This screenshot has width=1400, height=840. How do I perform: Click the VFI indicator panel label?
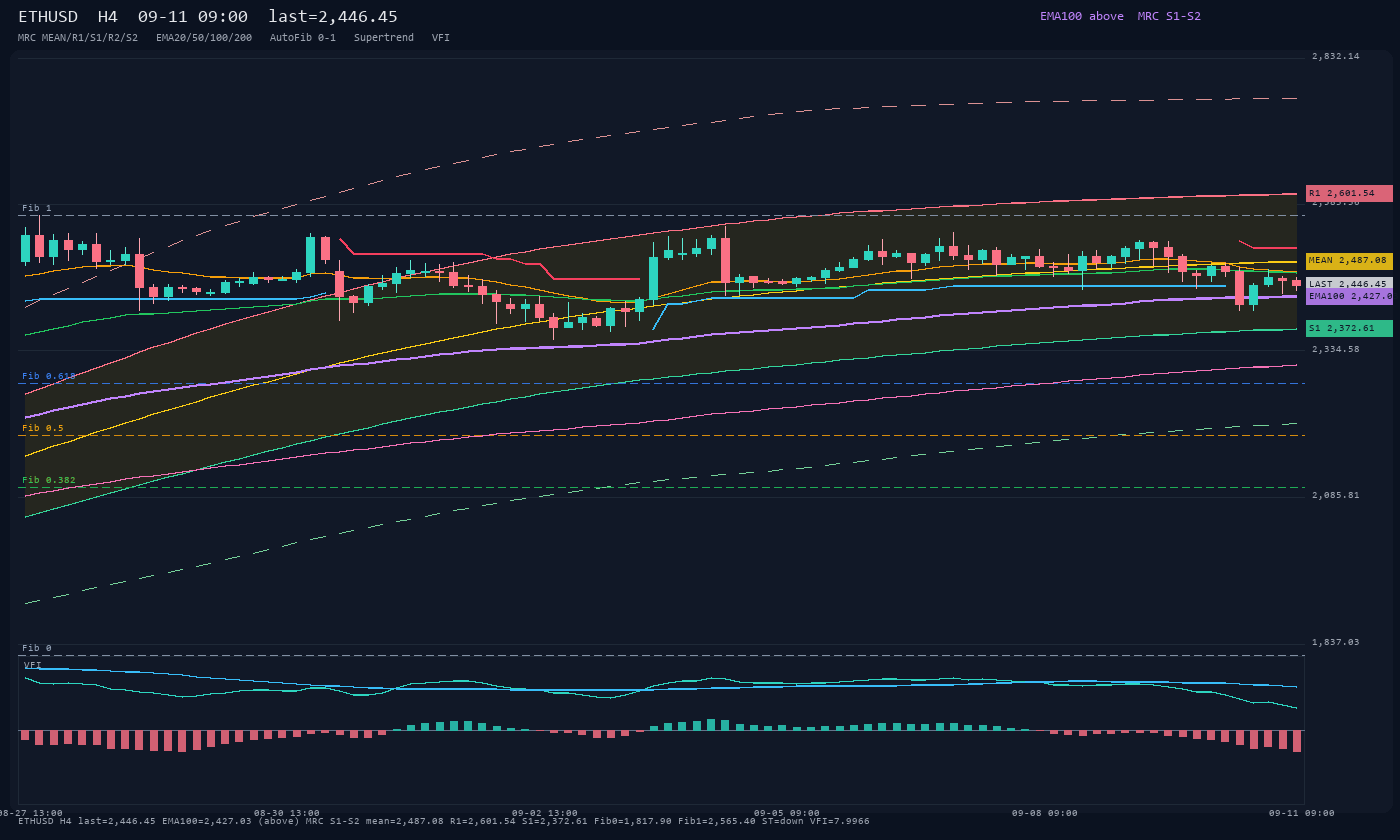33,665
